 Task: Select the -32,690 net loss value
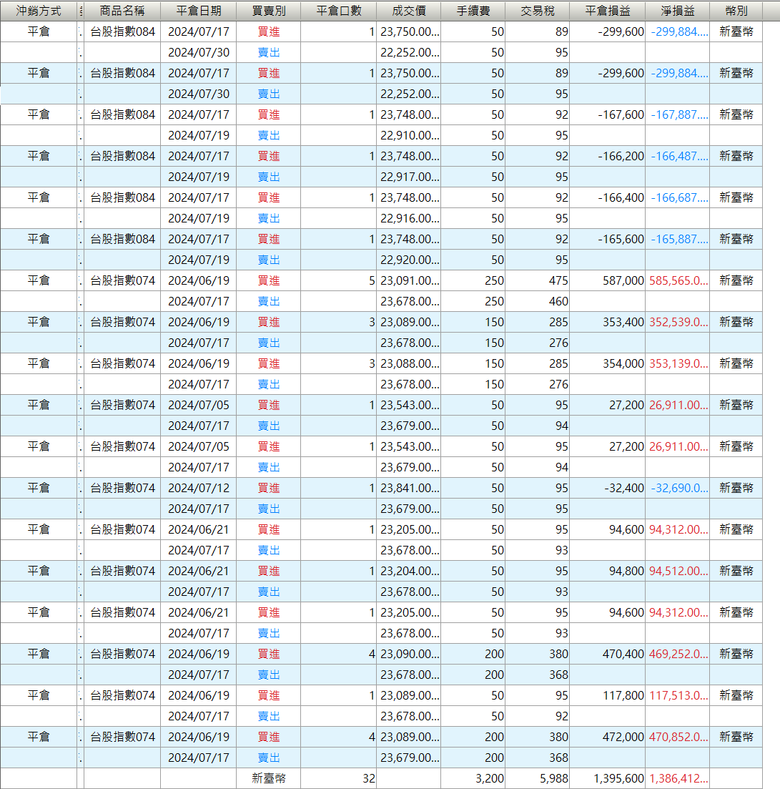[x=679, y=488]
